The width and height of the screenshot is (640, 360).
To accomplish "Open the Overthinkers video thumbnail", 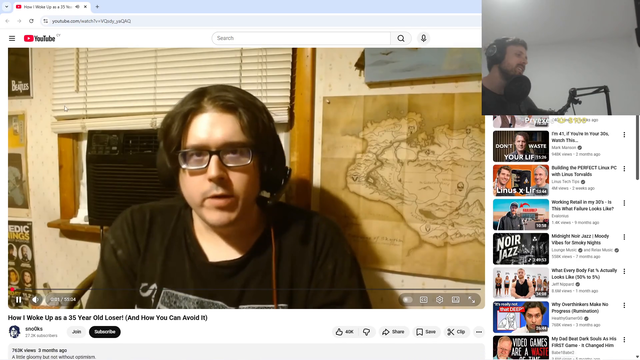I will tap(521, 317).
